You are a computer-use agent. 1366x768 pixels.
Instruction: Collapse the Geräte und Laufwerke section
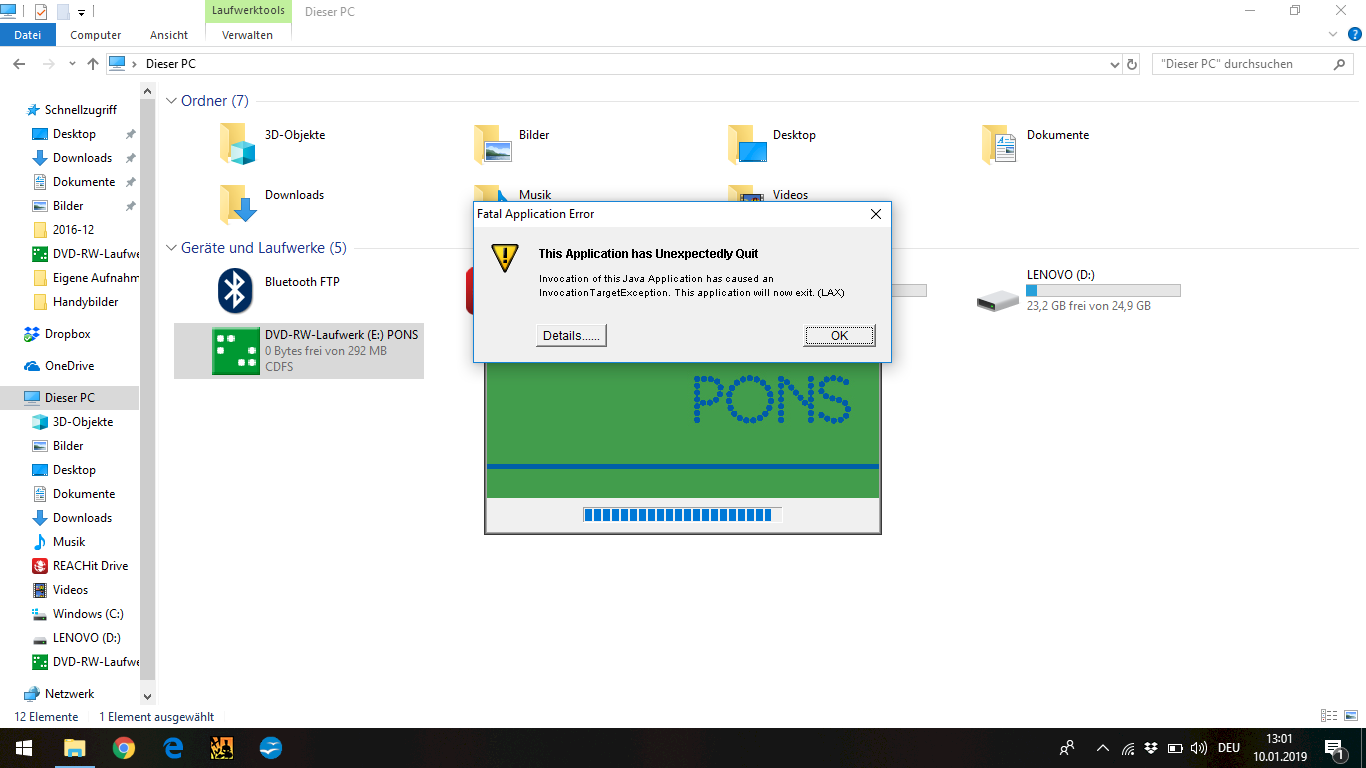pyautogui.click(x=170, y=247)
